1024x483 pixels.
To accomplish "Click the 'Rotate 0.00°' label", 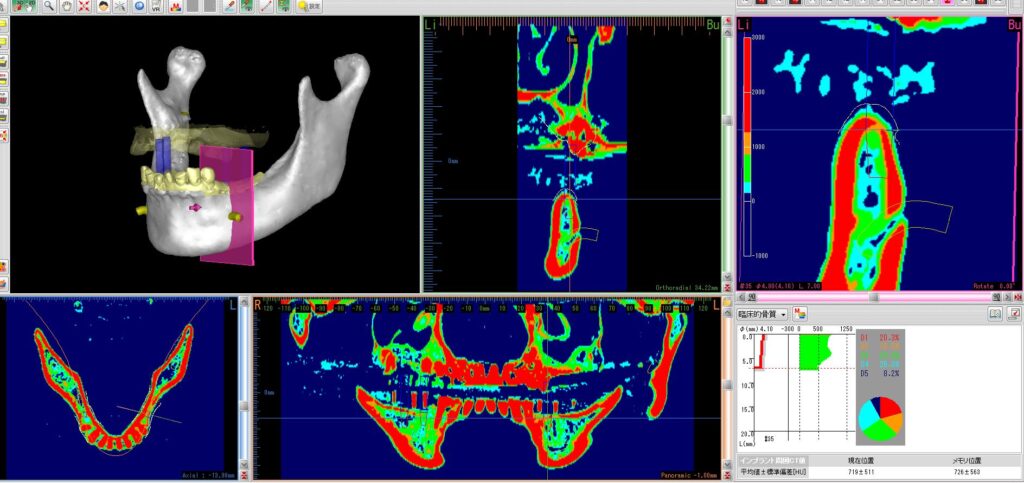I will coord(994,286).
